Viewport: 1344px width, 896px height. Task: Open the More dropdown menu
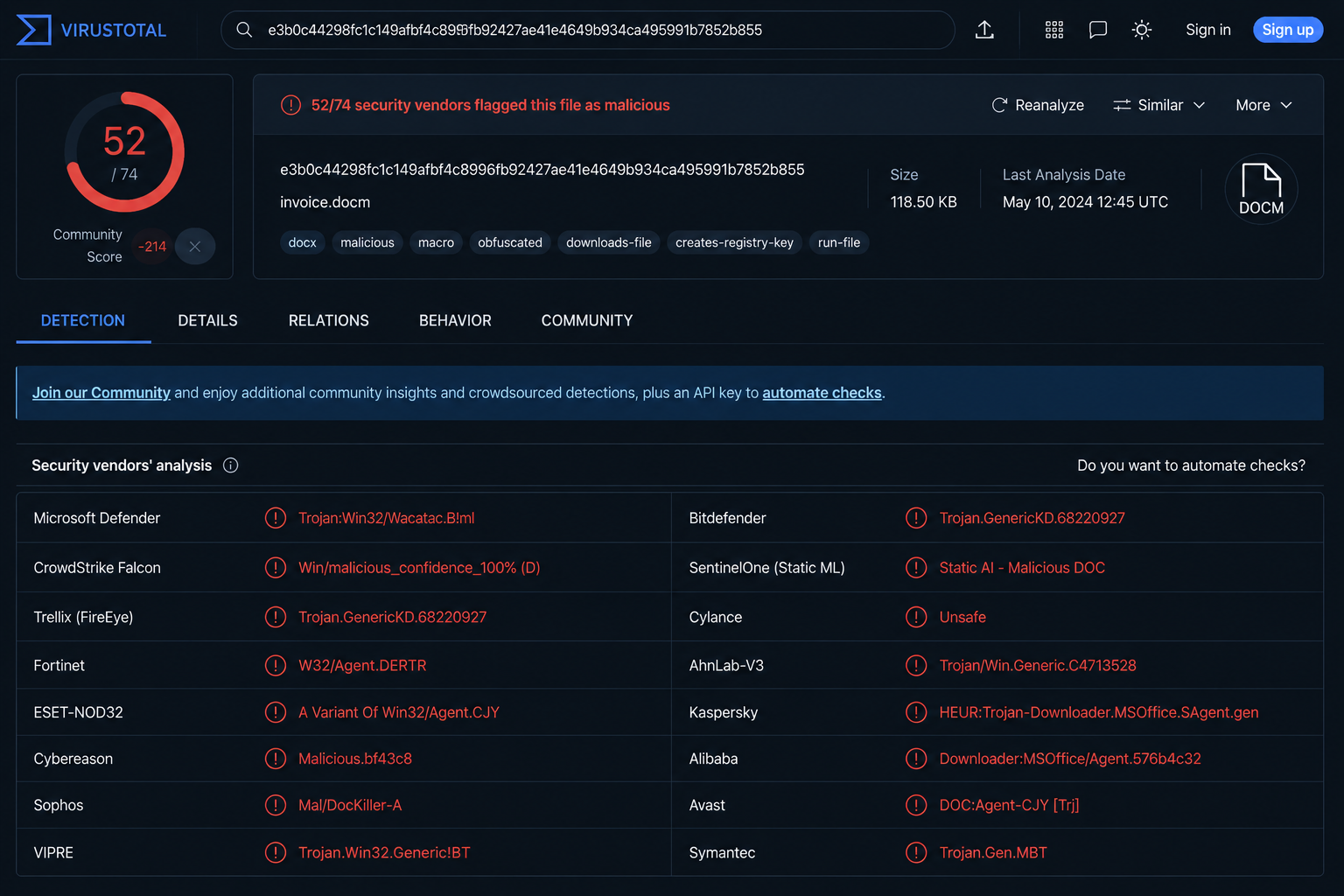[x=1263, y=105]
